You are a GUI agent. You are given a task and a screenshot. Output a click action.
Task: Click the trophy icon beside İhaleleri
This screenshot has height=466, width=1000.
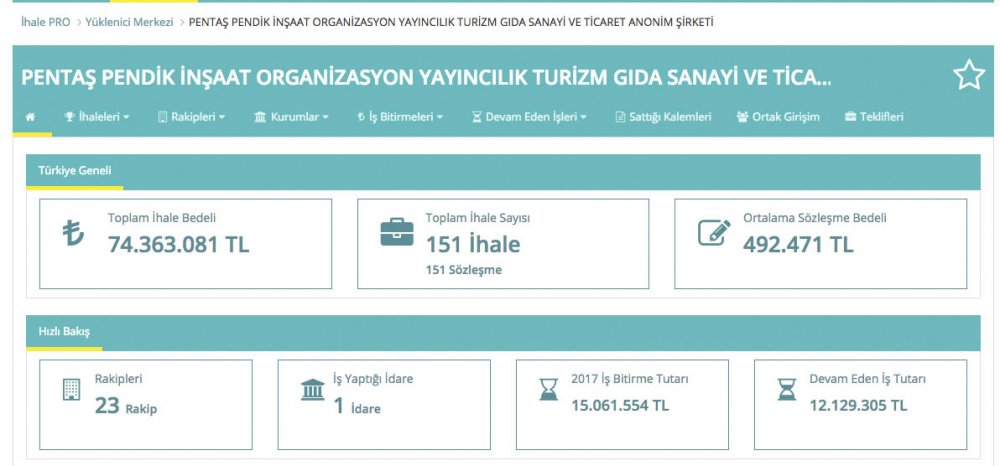click(x=70, y=117)
